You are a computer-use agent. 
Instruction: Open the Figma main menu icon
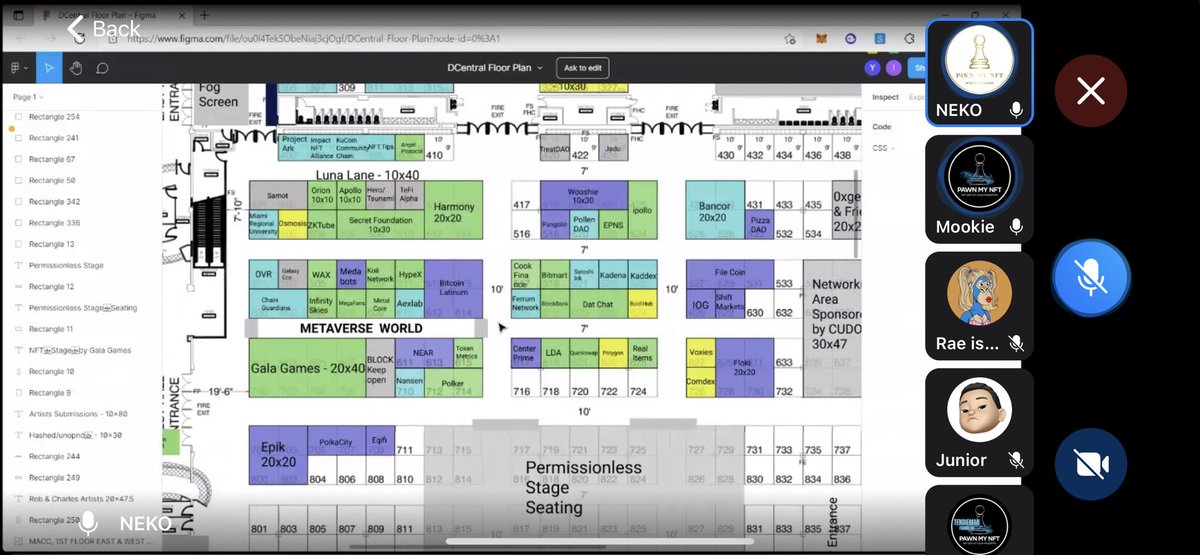(x=19, y=68)
